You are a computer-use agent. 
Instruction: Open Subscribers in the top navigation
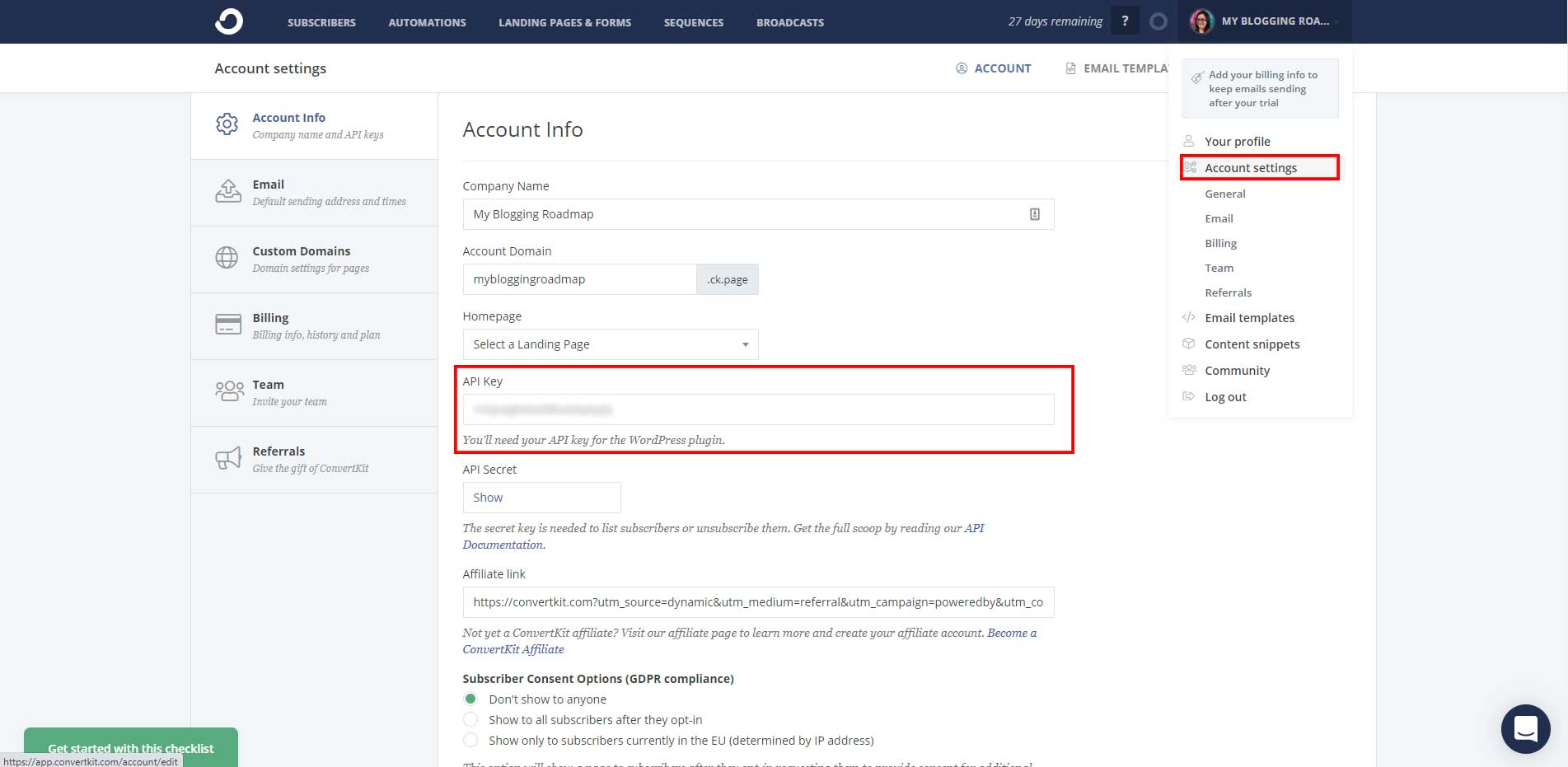point(321,22)
